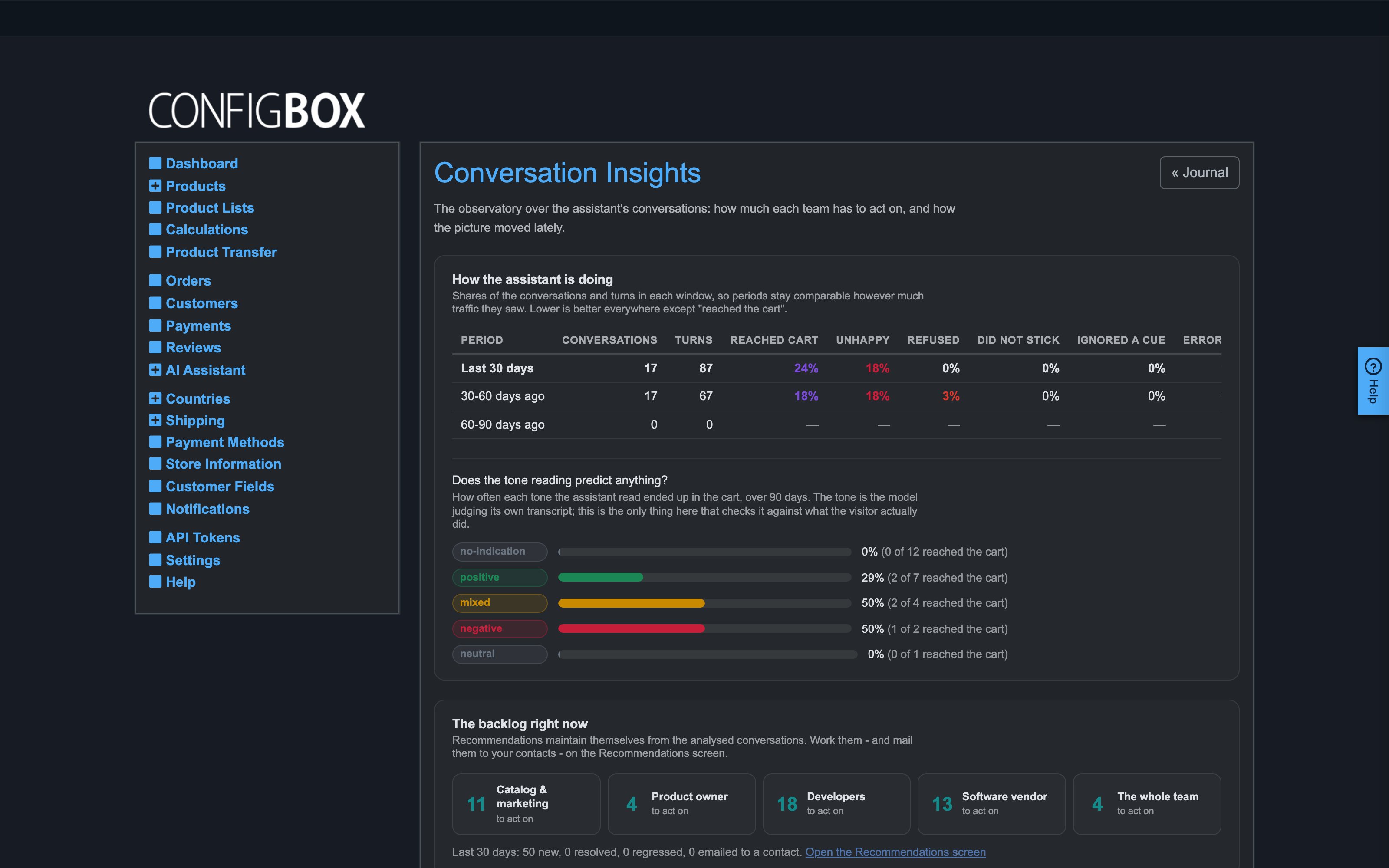The width and height of the screenshot is (1389, 868).
Task: Click the IGNORED A CUE column header
Action: pos(1121,340)
